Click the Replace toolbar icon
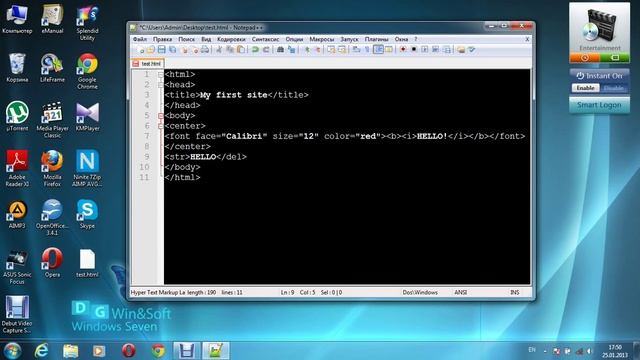Screen dimensions: 640x360 (291, 50)
